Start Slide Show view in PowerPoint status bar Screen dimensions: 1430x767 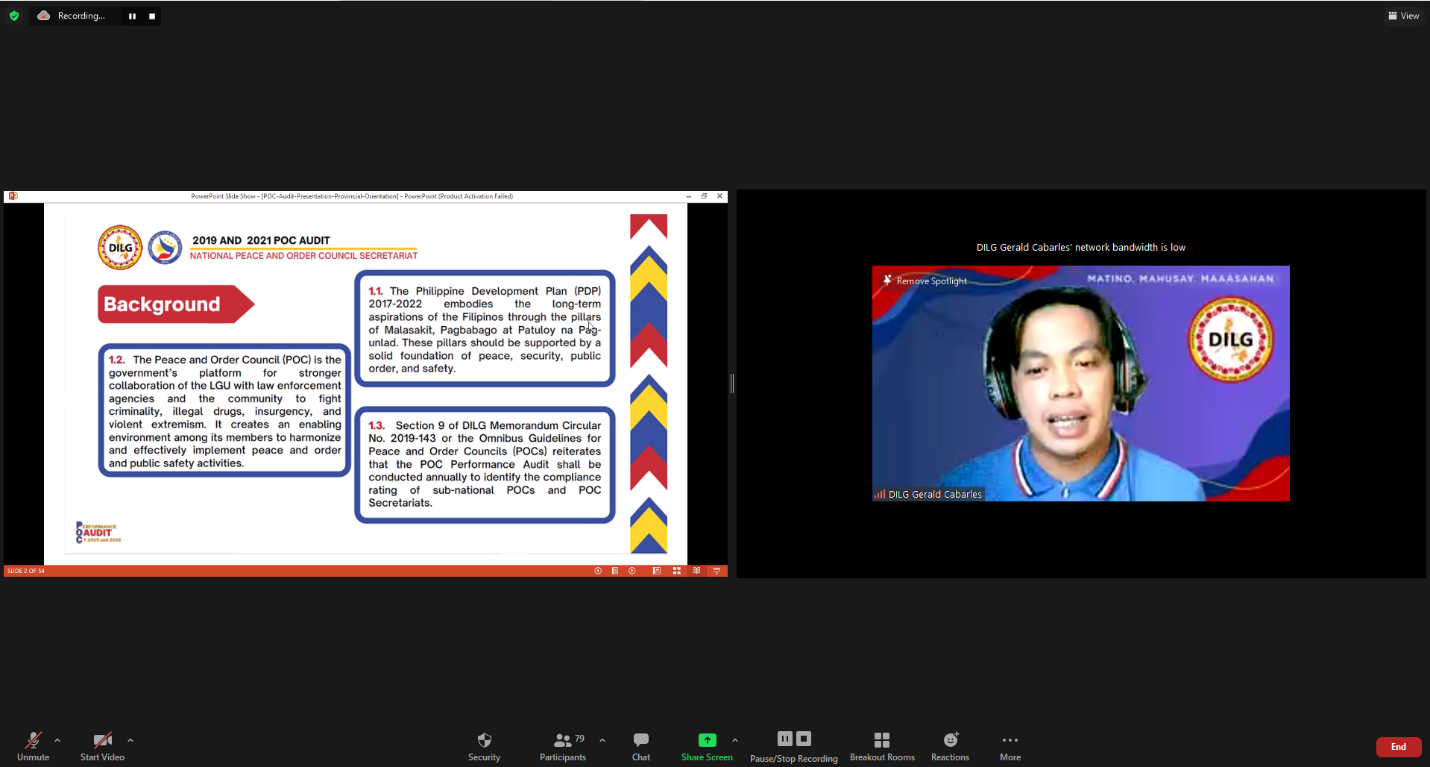tap(717, 571)
